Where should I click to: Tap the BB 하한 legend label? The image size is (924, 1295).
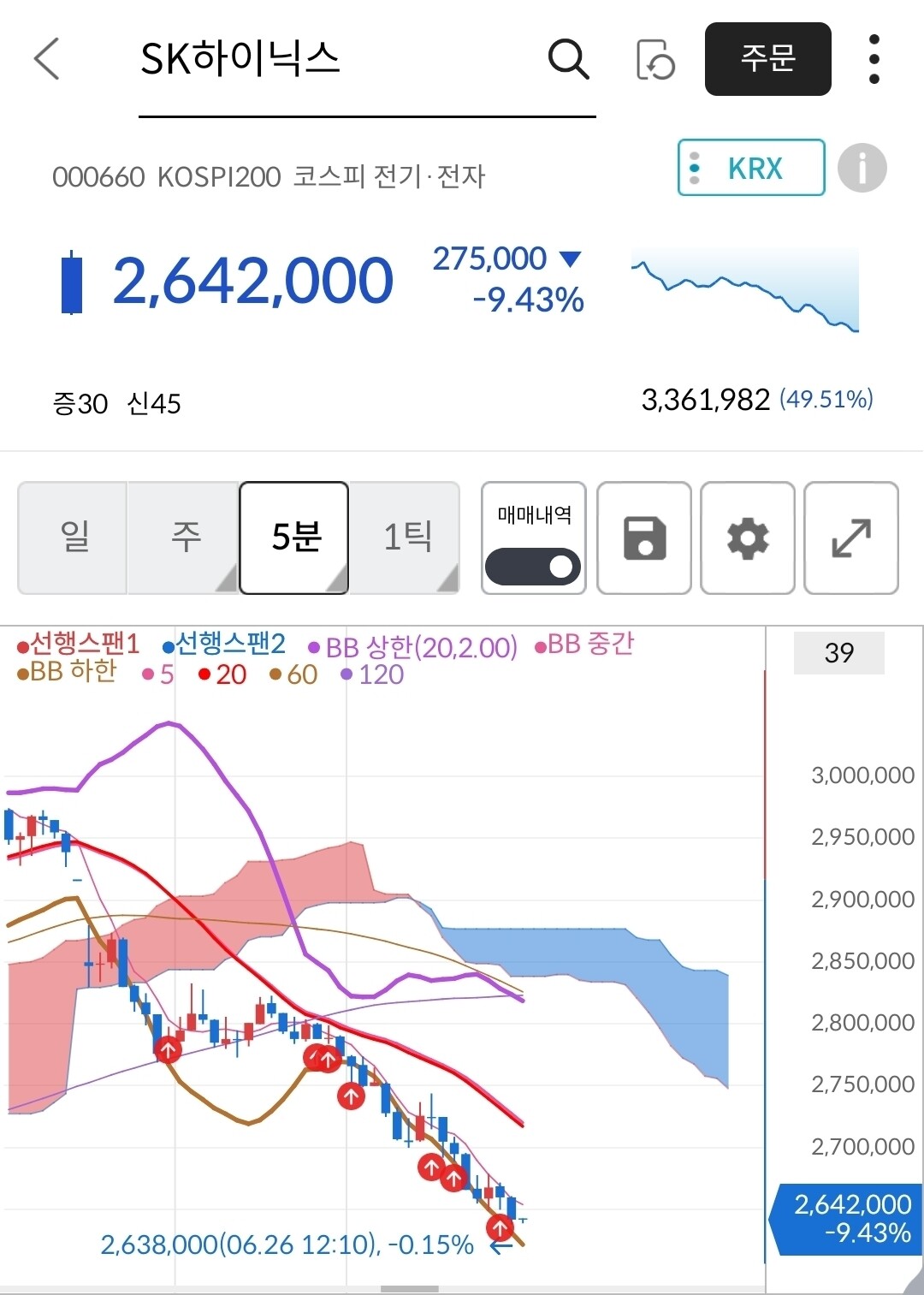tap(67, 672)
